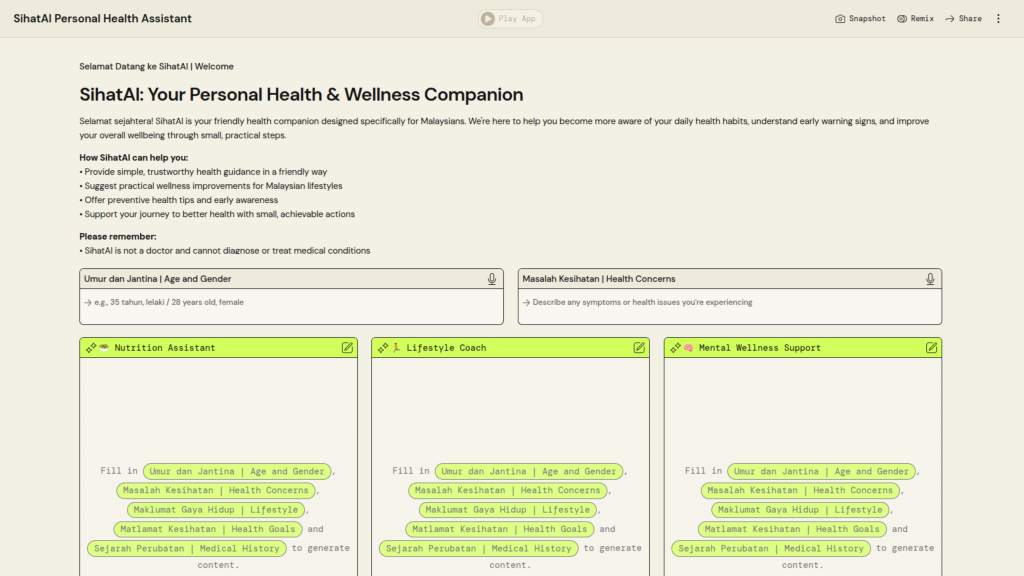The height and width of the screenshot is (576, 1024).
Task: Open edit icon on Nutrition Assistant card
Action: click(347, 348)
